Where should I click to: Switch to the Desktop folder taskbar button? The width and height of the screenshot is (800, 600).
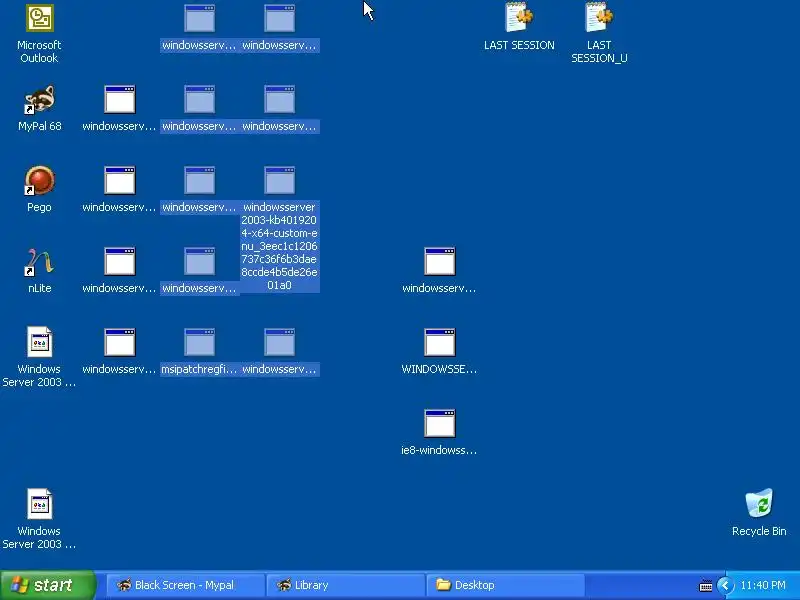[x=505, y=585]
